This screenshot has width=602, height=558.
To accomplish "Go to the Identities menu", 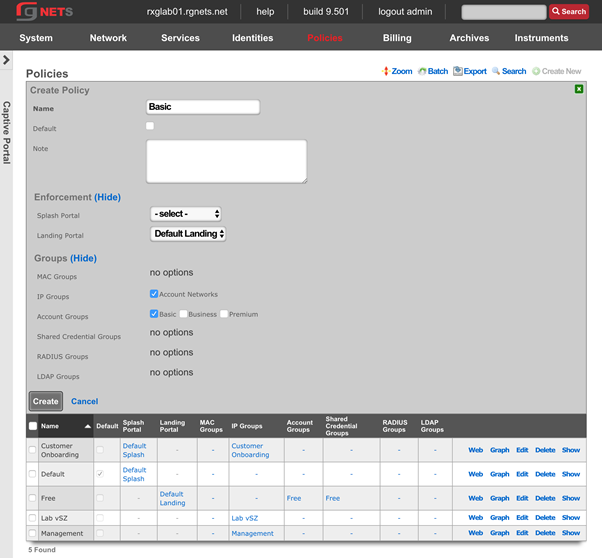I will pos(252,38).
